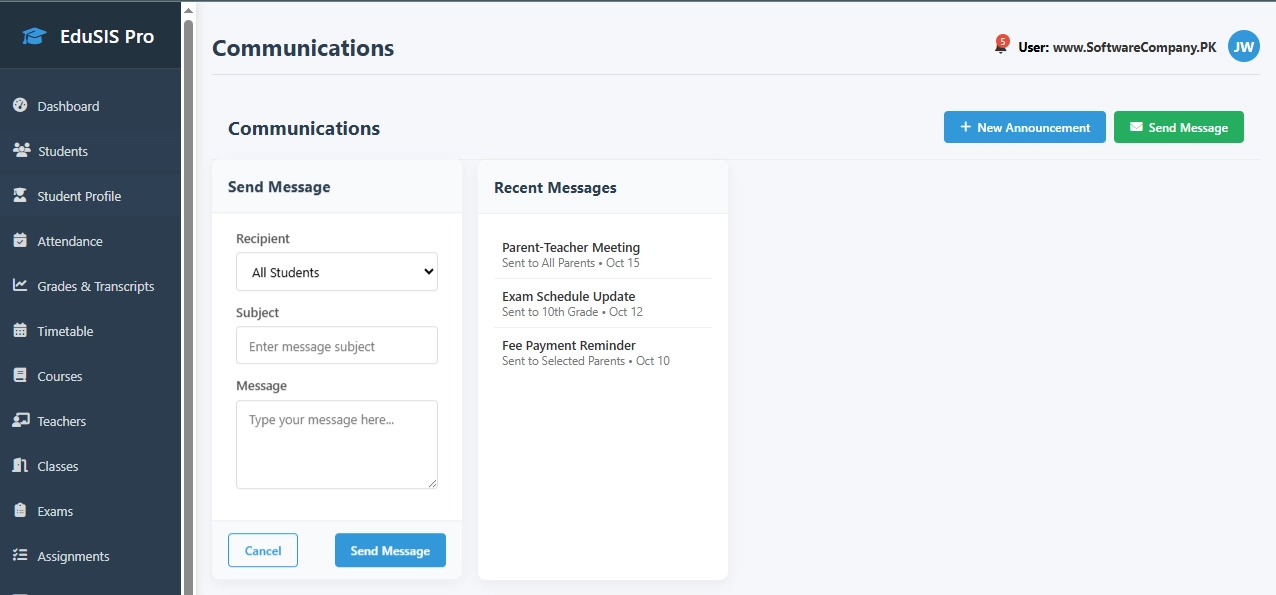
Task: Open Assignments from sidebar
Action: coord(73,556)
